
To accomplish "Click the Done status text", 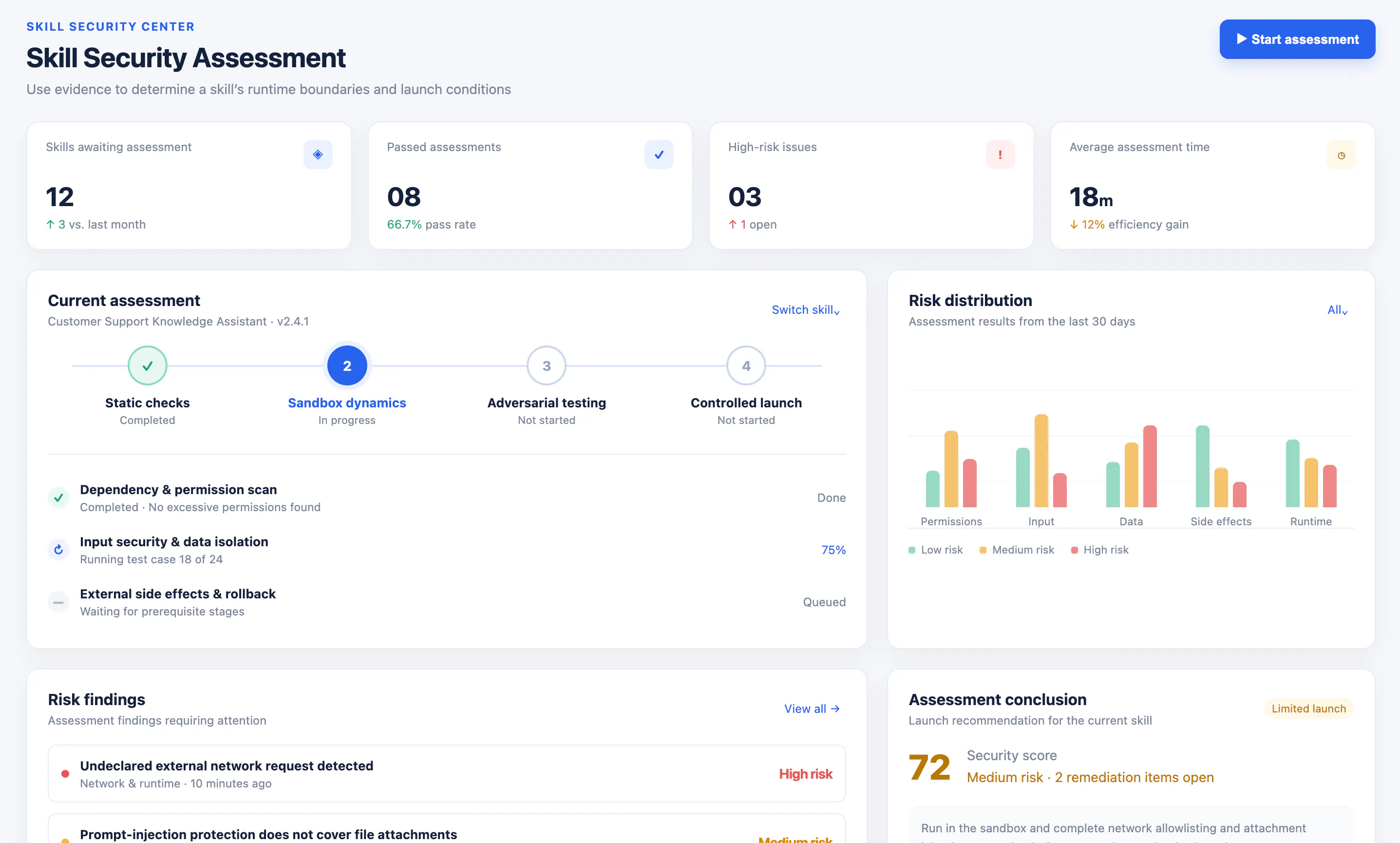I will (831, 498).
